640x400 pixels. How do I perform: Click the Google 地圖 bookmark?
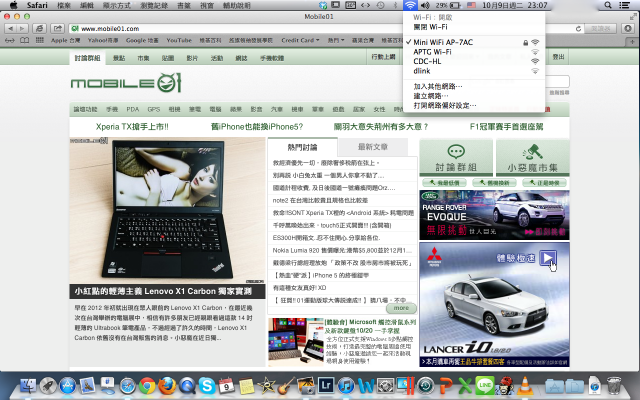(142, 40)
